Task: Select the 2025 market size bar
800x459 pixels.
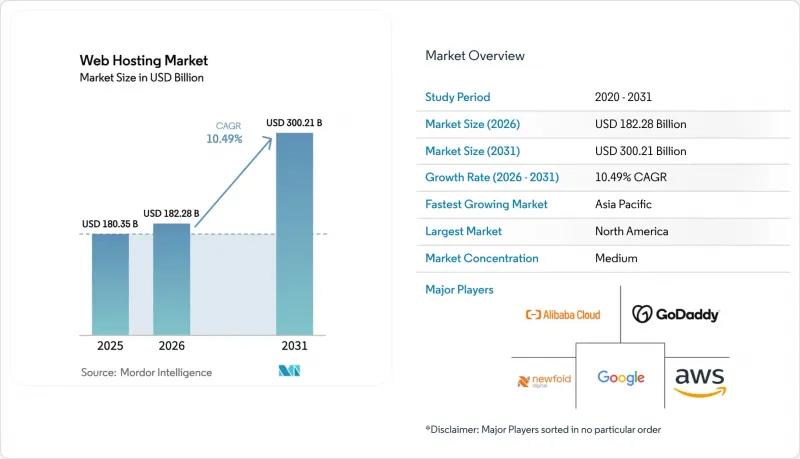Action: 110,284
